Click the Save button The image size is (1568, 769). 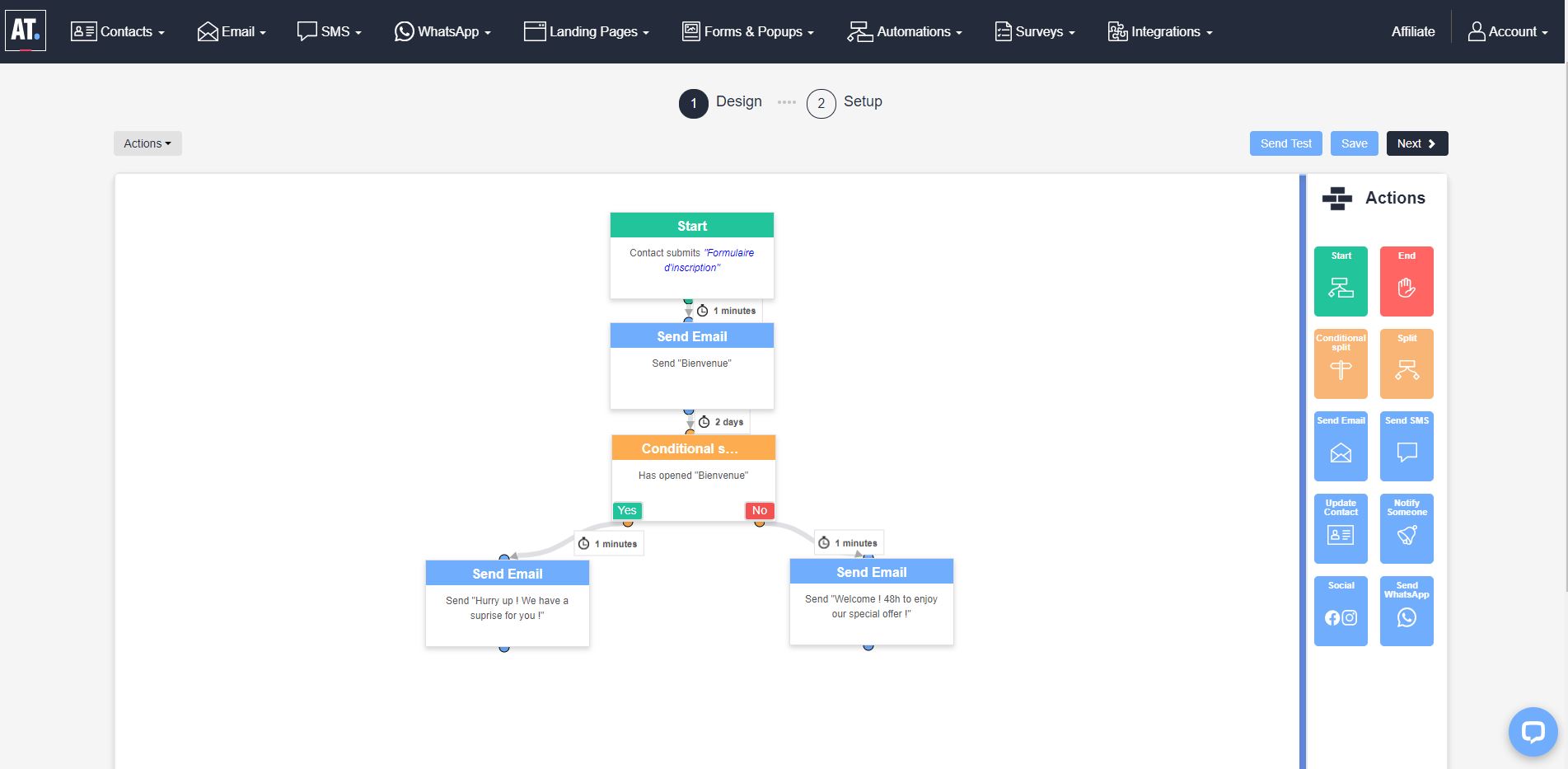tap(1354, 143)
